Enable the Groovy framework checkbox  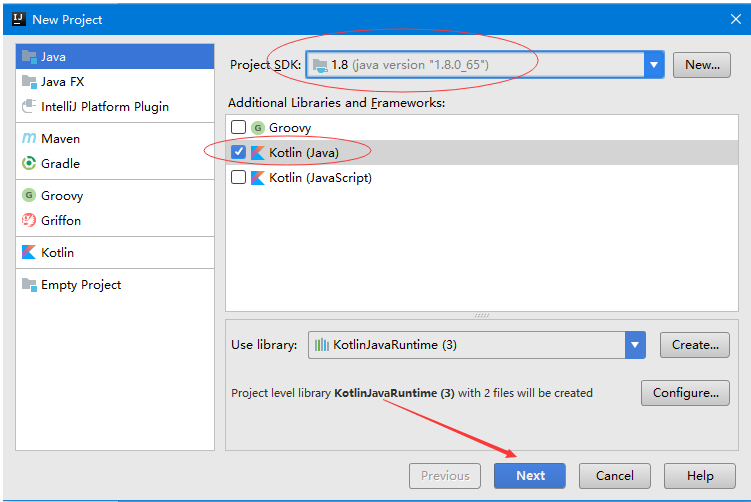[238, 128]
